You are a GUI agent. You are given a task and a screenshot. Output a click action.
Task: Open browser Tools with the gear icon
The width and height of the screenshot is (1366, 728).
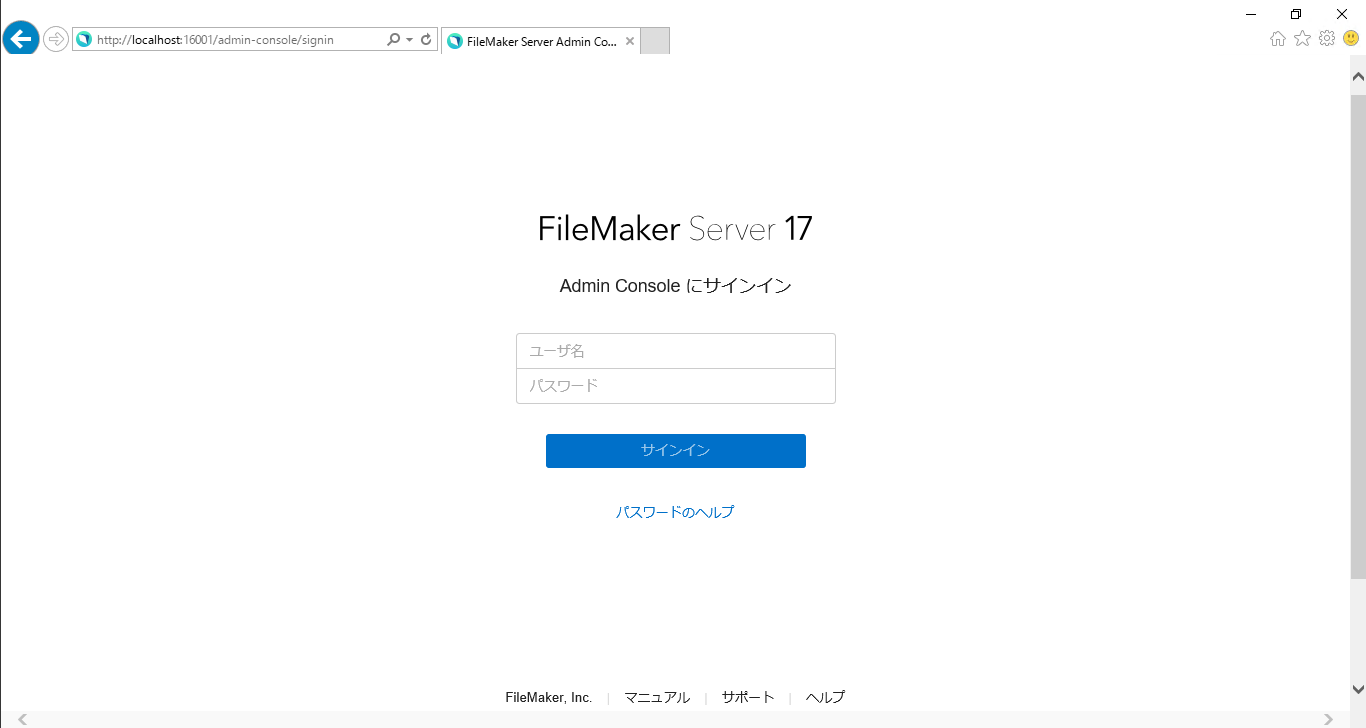(1327, 37)
